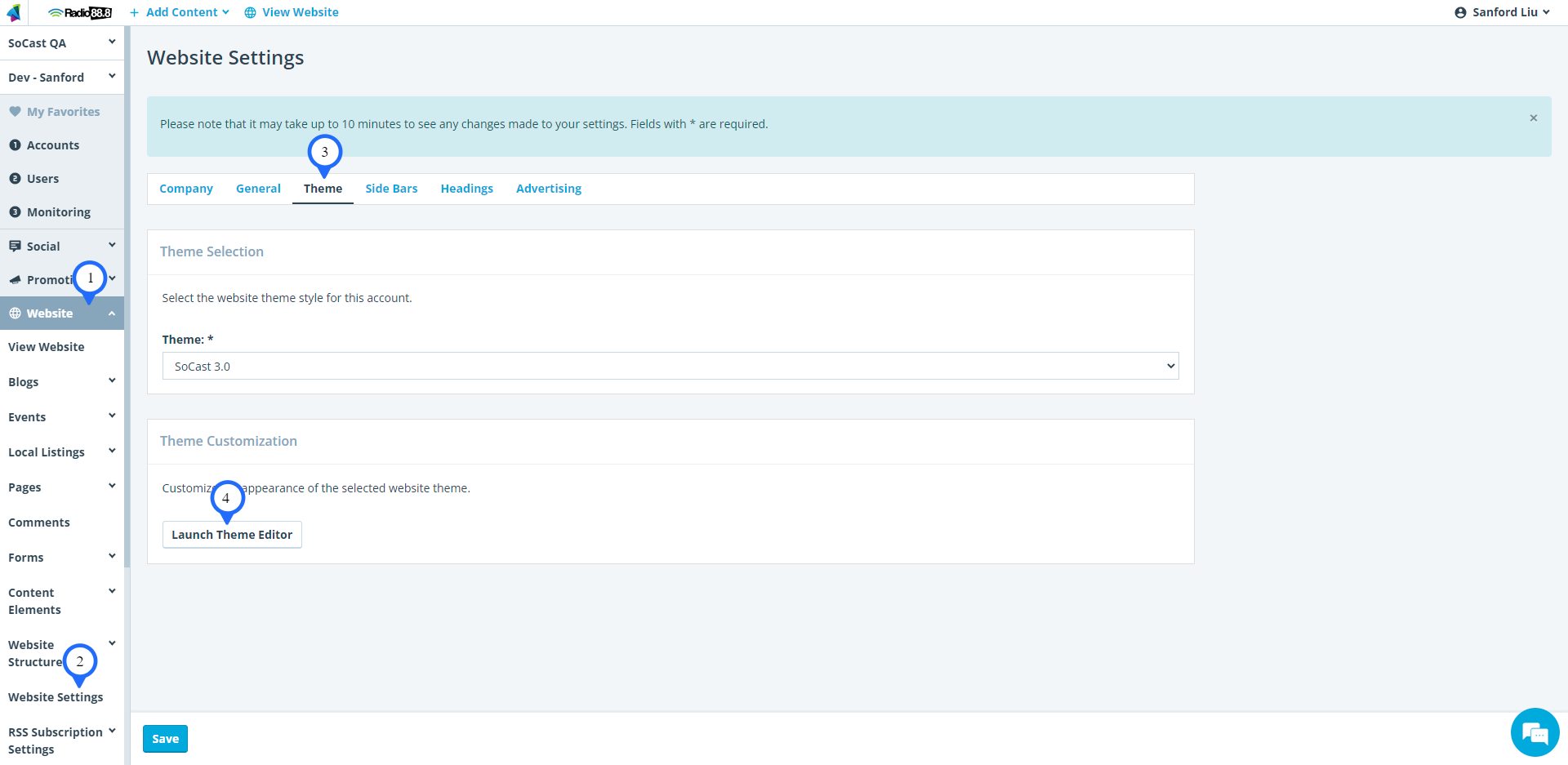Switch to the Side Bars tab

coord(391,189)
